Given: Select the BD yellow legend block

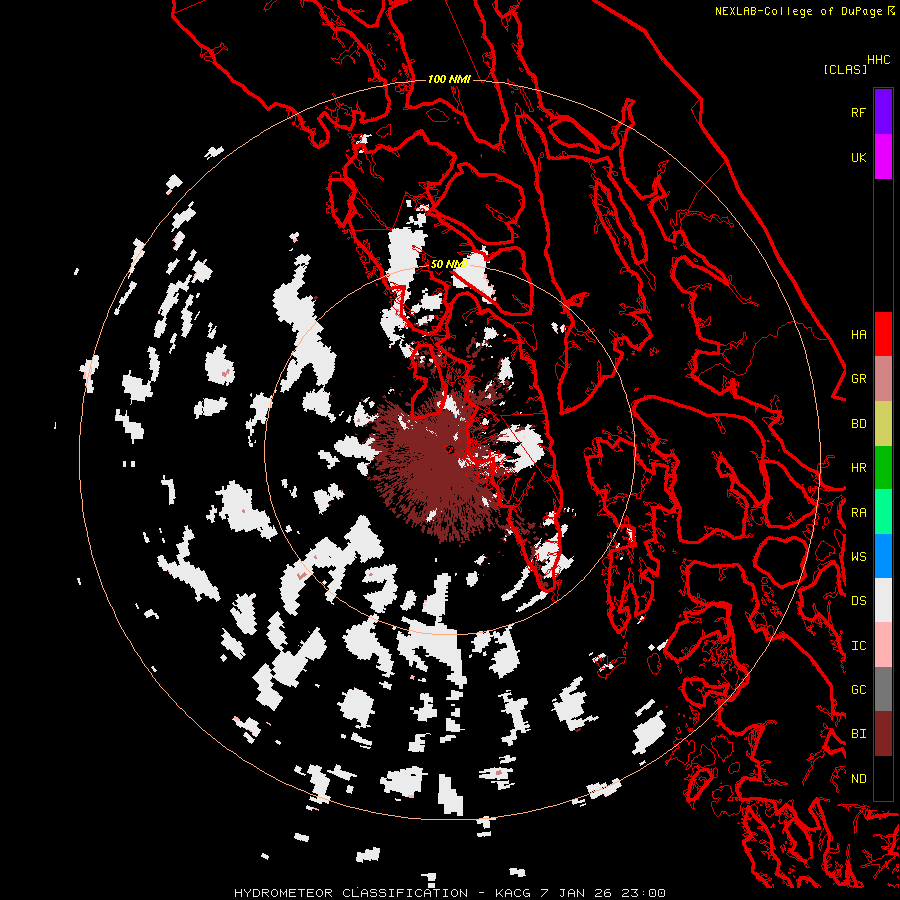Looking at the screenshot, I should (x=883, y=423).
